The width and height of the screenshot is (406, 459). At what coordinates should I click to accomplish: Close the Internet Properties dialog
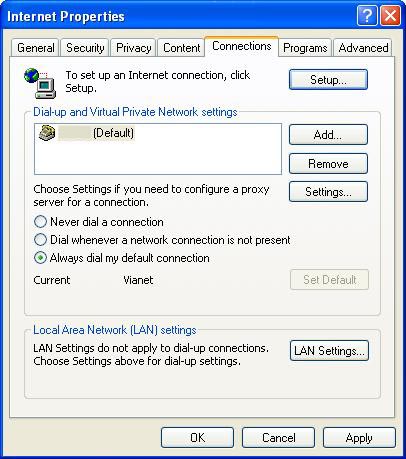(390, 16)
